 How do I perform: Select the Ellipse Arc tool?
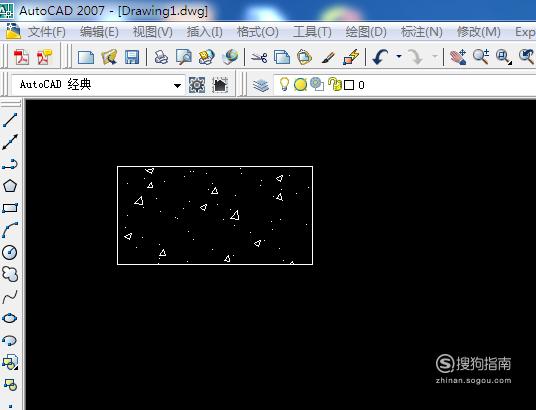10,340
